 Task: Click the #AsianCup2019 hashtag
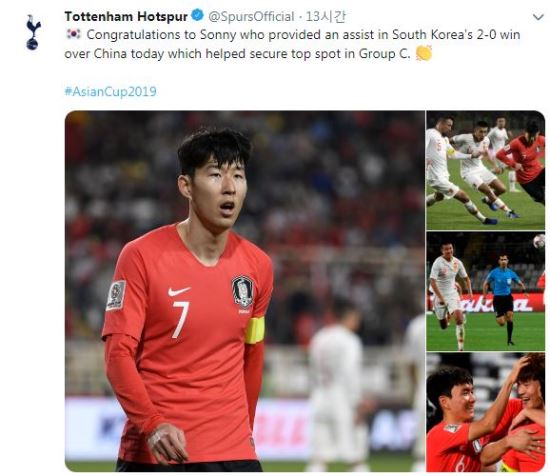(x=110, y=92)
